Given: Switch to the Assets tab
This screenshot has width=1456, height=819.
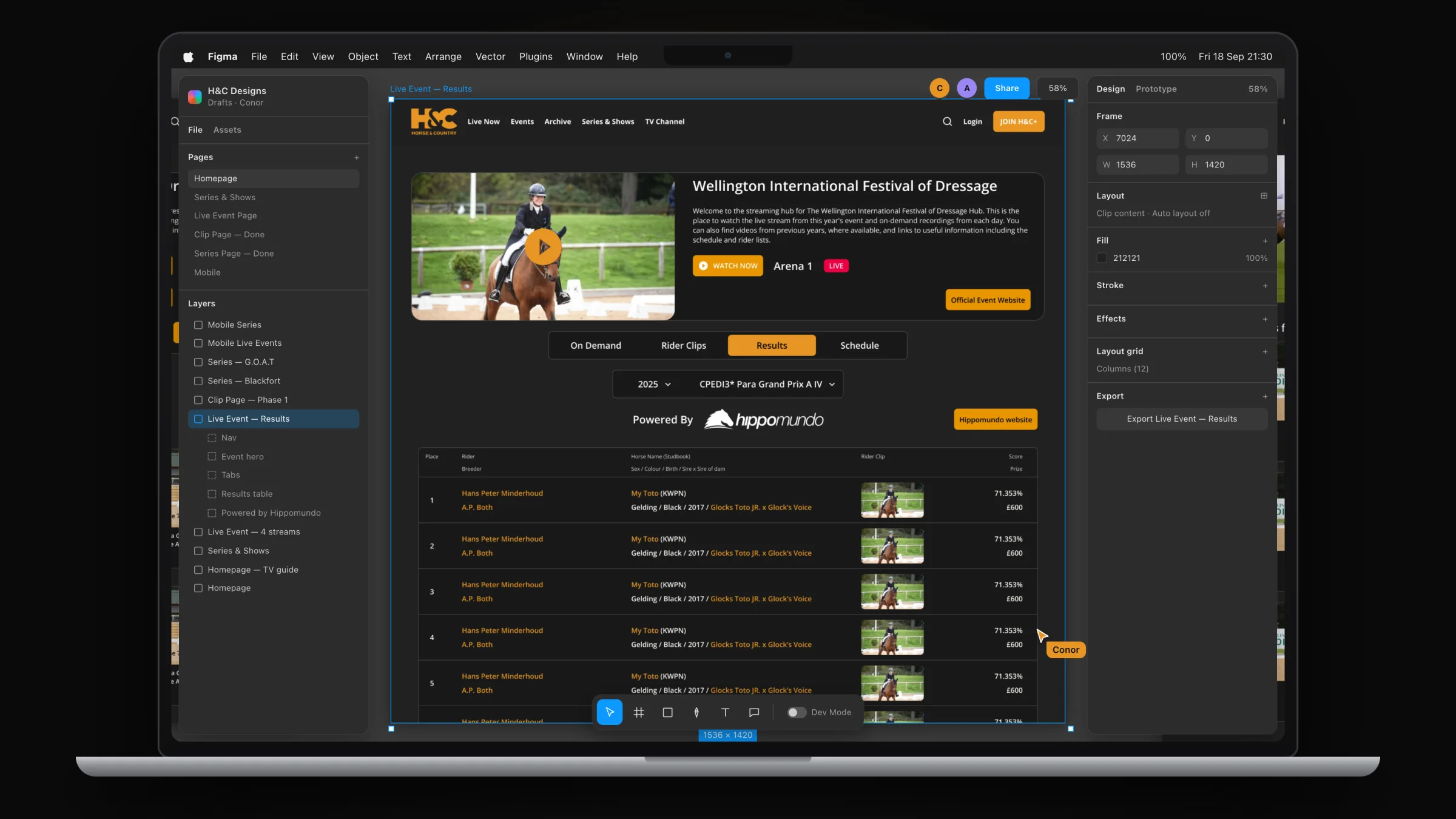Looking at the screenshot, I should [x=227, y=130].
